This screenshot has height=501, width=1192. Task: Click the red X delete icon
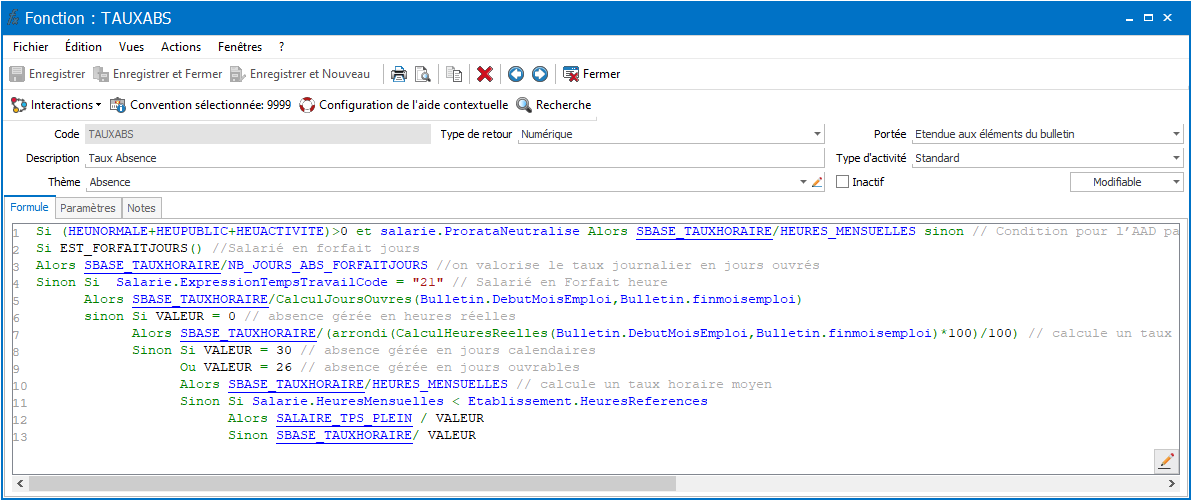485,75
